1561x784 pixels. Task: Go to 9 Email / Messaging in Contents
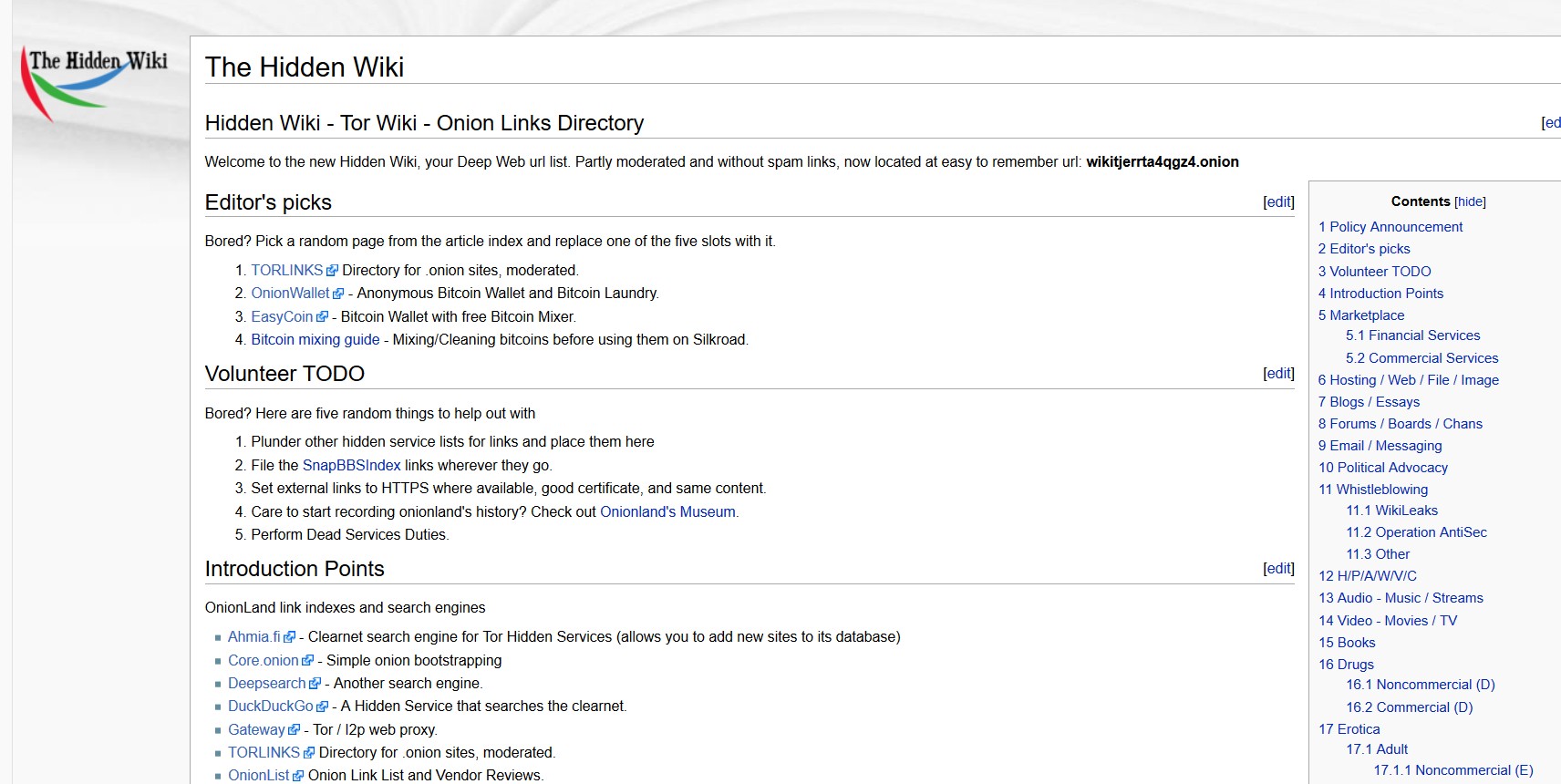click(x=1380, y=446)
